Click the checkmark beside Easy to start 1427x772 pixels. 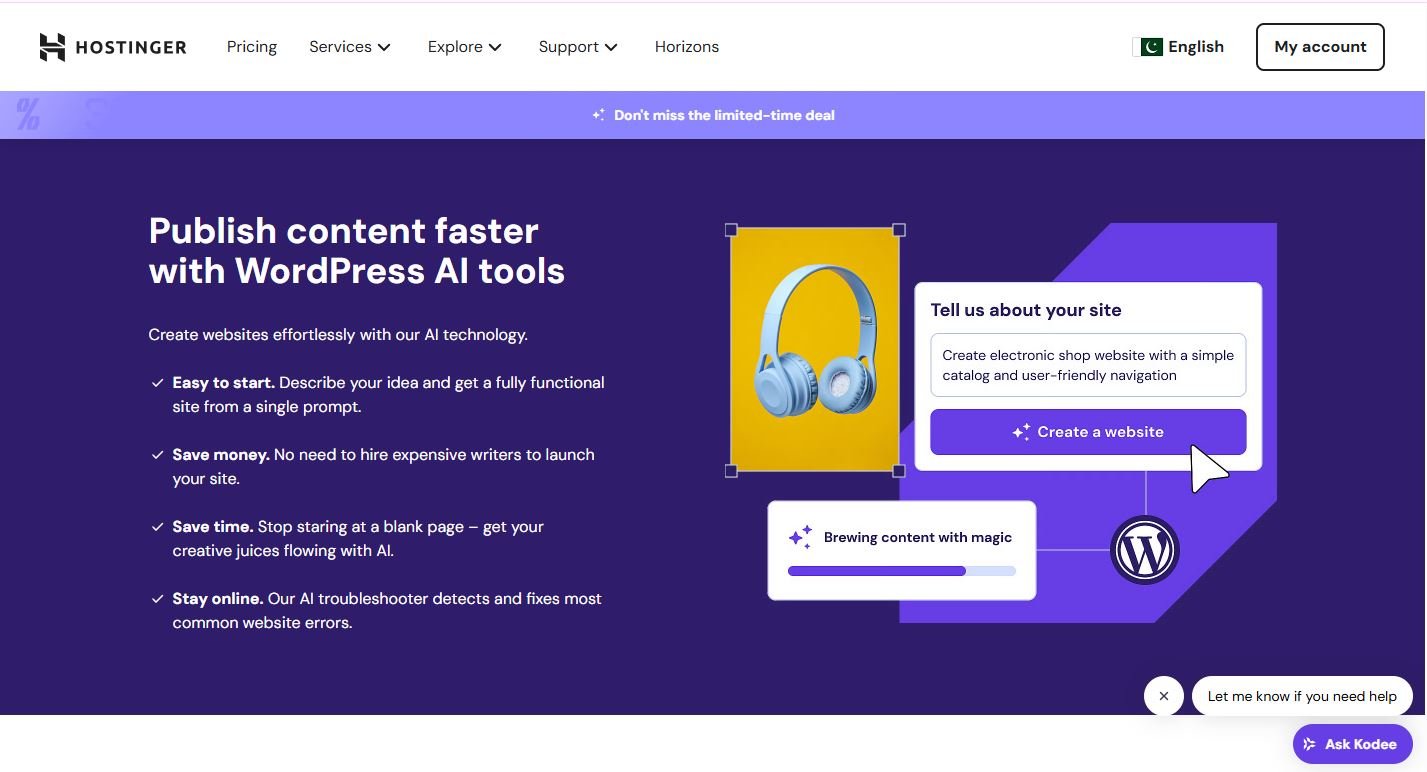tap(157, 383)
